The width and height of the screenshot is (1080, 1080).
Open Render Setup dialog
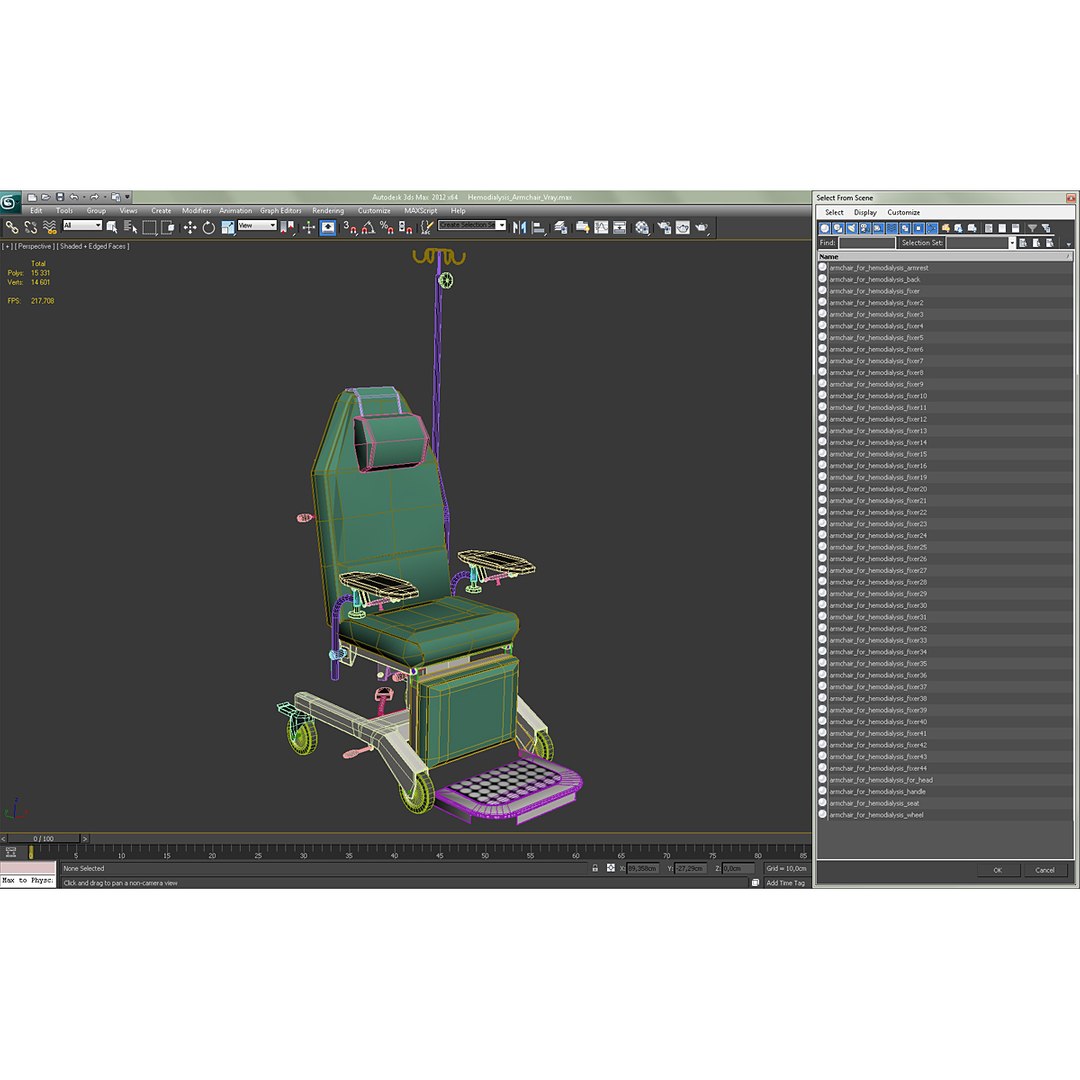pos(664,227)
